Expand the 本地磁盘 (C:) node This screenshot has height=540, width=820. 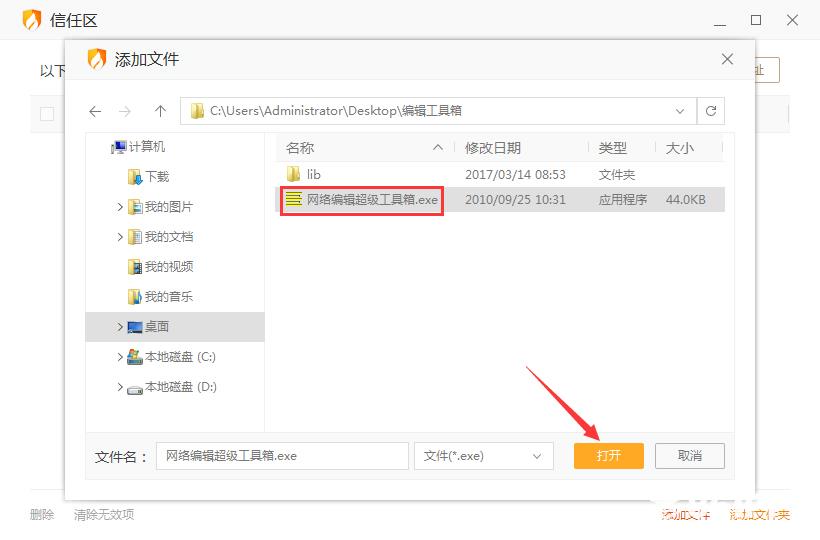pyautogui.click(x=120, y=357)
